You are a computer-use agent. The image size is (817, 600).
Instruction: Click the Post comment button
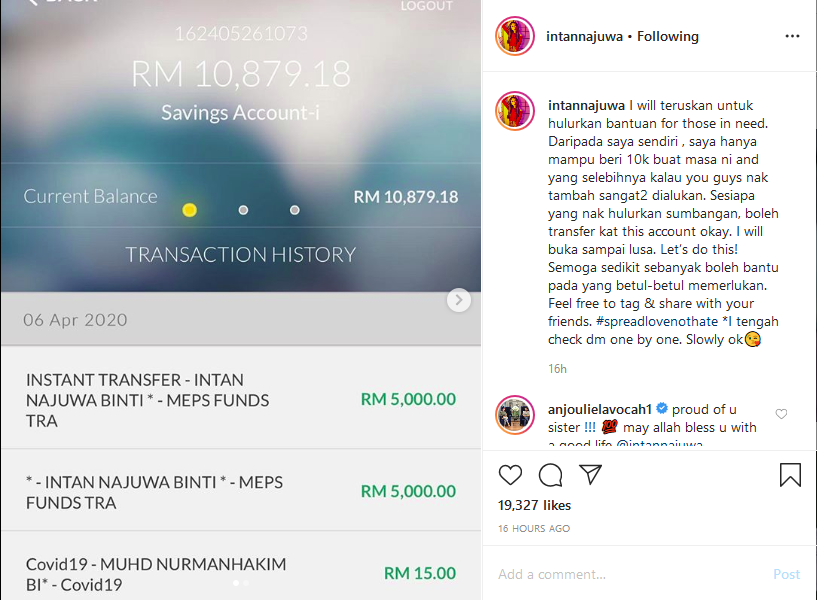coord(786,574)
